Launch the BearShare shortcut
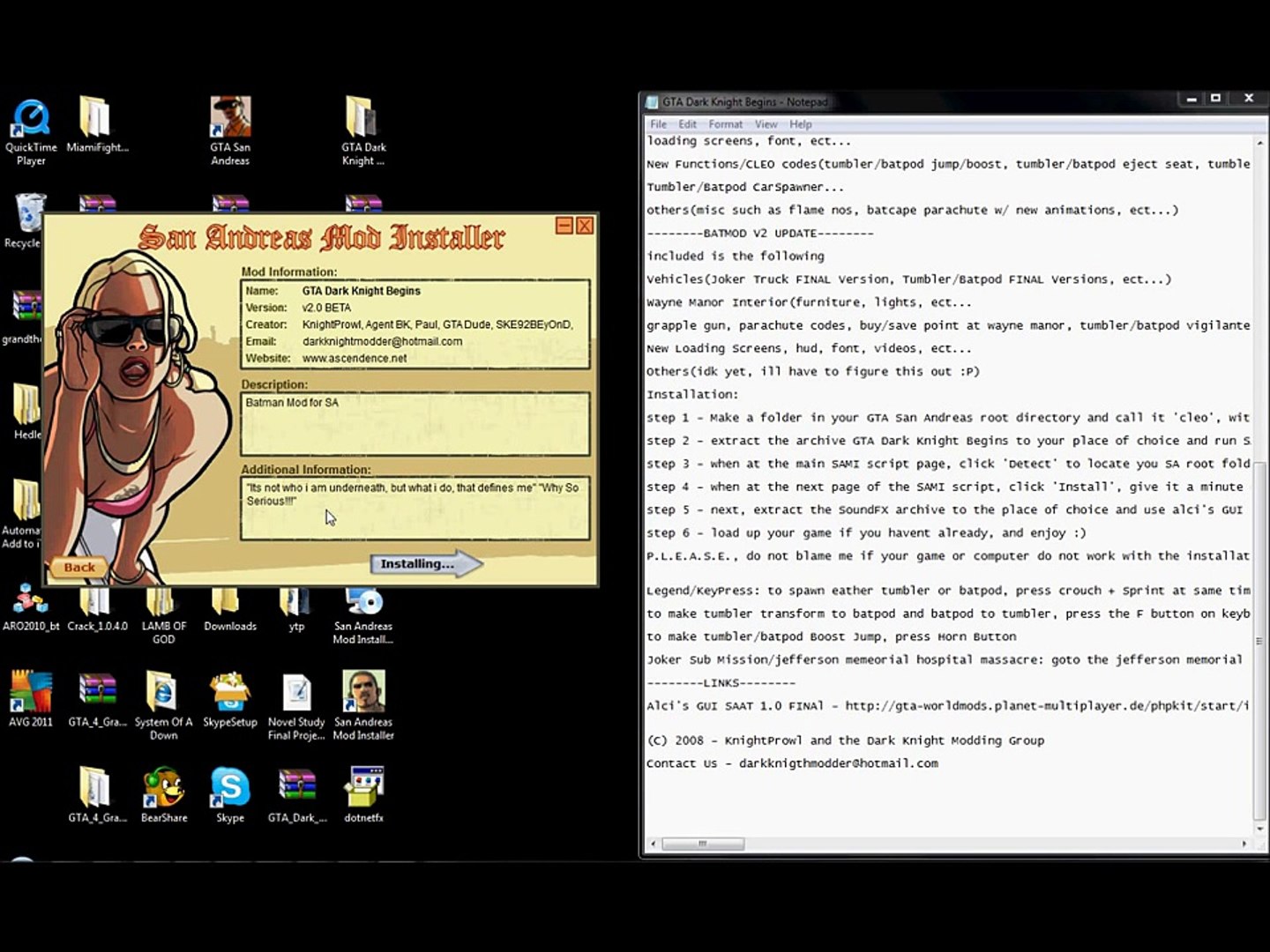This screenshot has height=952, width=1270. click(x=163, y=794)
